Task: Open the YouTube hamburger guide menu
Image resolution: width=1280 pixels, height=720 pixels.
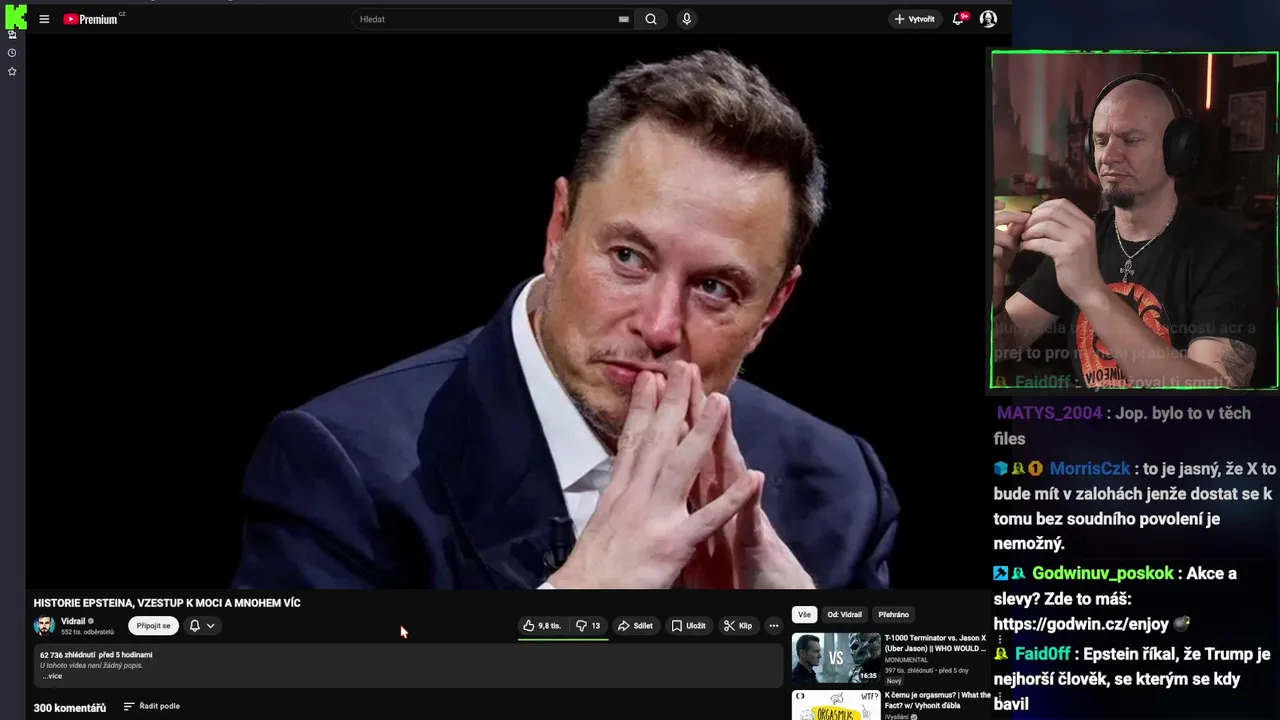Action: tap(44, 19)
